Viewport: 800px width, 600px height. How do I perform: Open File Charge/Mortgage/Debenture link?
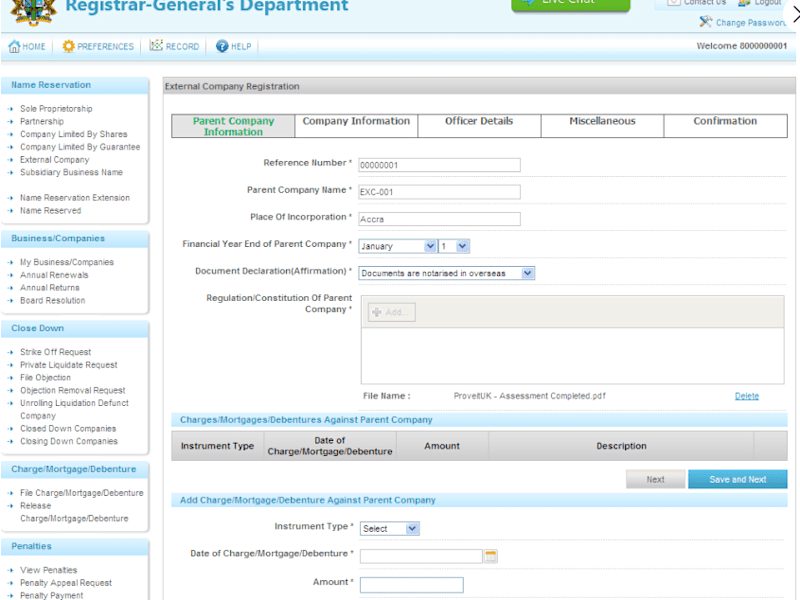pos(82,493)
